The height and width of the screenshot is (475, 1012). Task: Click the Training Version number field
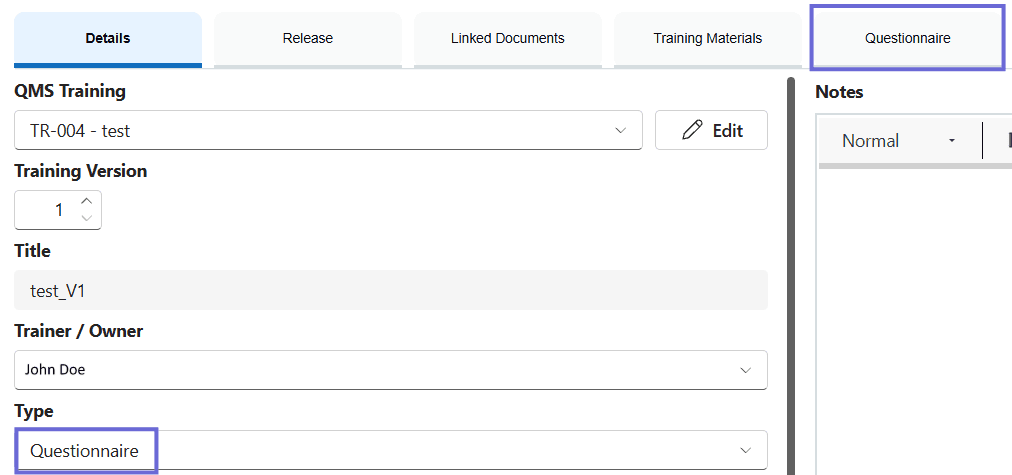pos(58,210)
